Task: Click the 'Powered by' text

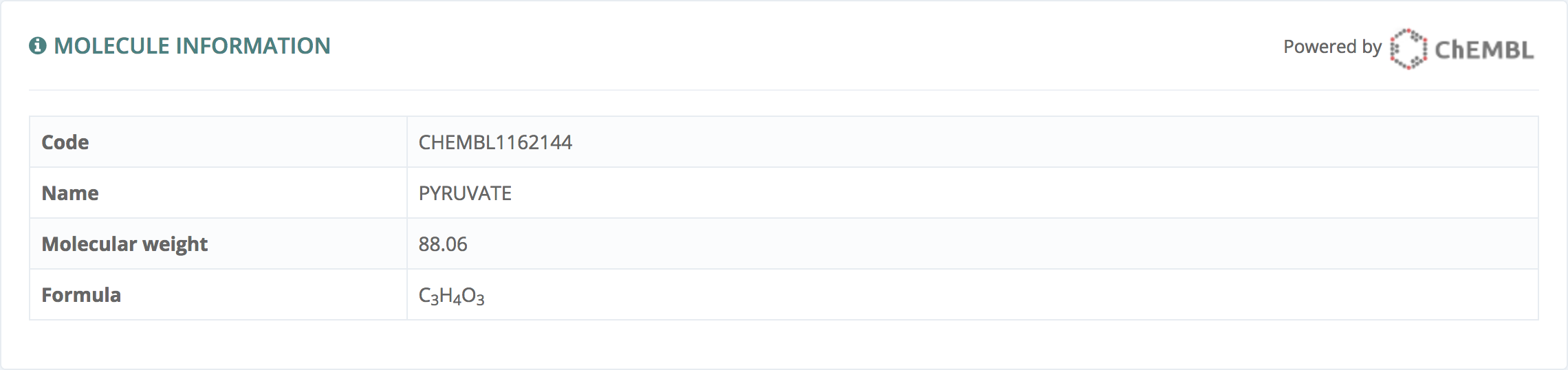Action: (1332, 47)
